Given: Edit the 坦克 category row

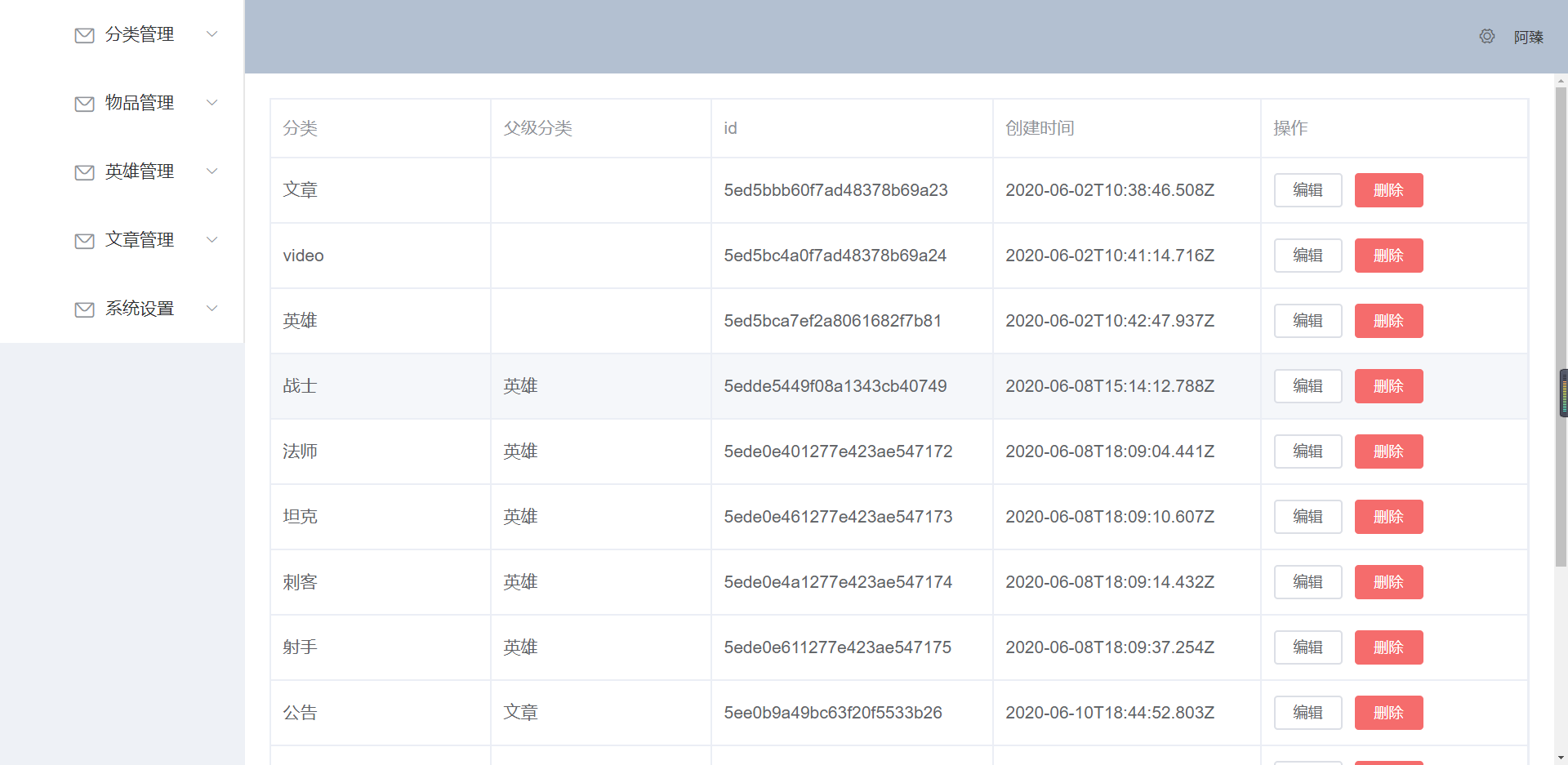Looking at the screenshot, I should pos(1307,517).
